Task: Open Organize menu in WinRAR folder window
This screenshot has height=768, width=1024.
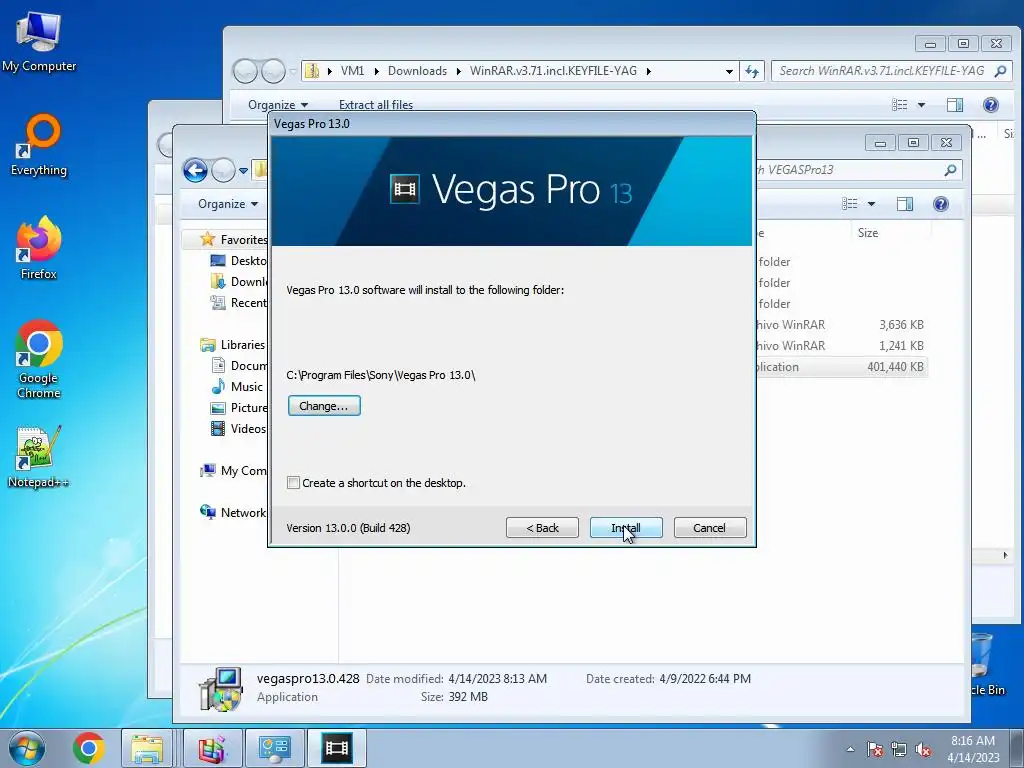Action: 278,104
